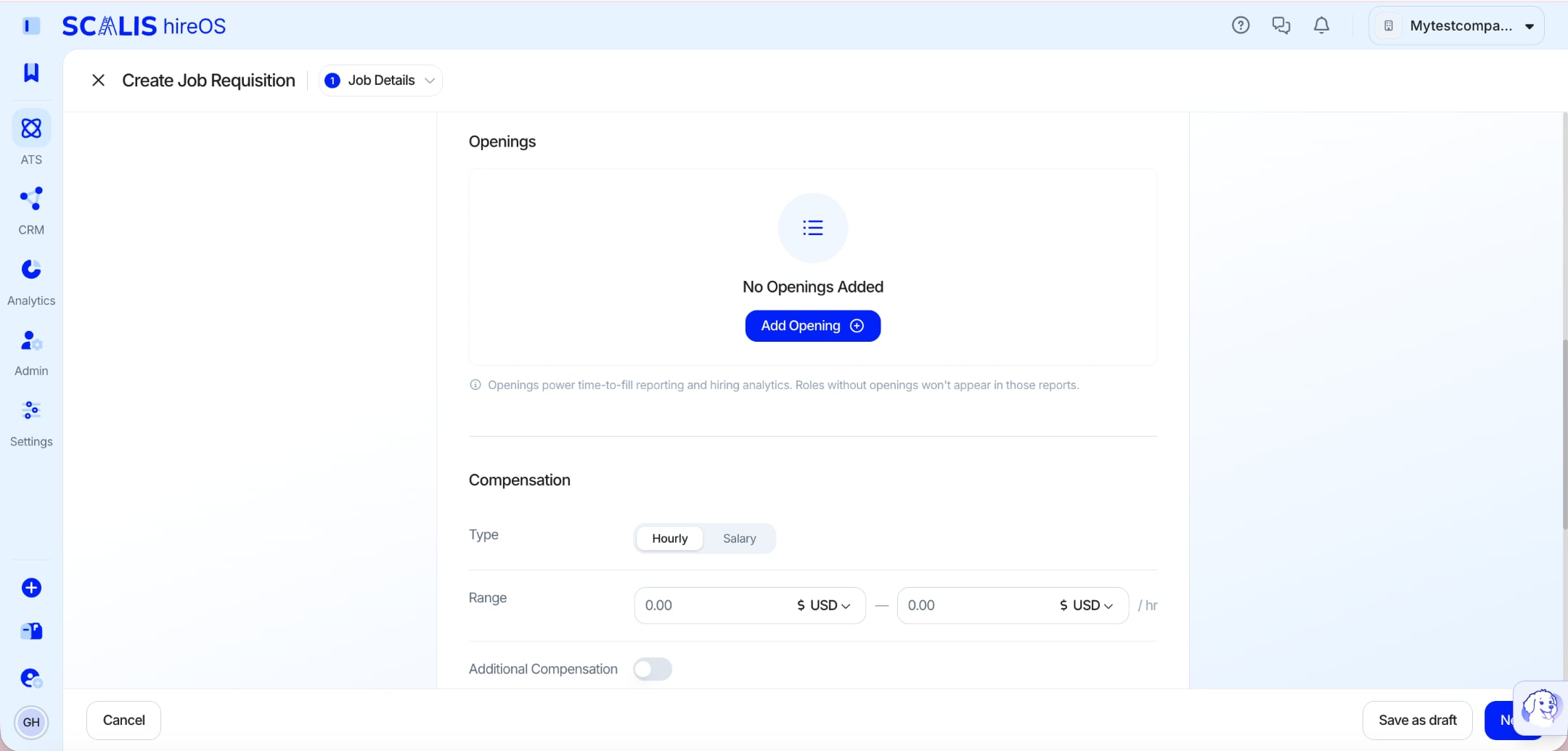Click the add user icon in sidebar
Image resolution: width=1568 pixels, height=751 pixels.
31,678
